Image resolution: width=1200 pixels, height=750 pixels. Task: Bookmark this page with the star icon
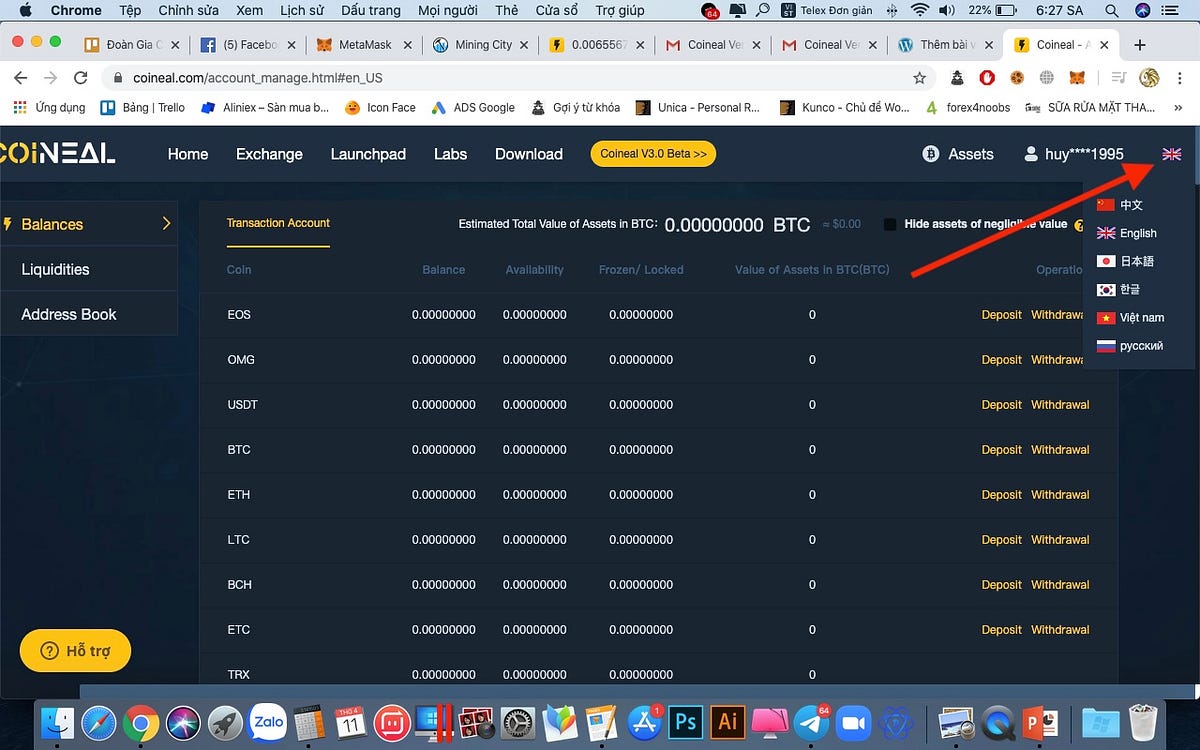919,77
